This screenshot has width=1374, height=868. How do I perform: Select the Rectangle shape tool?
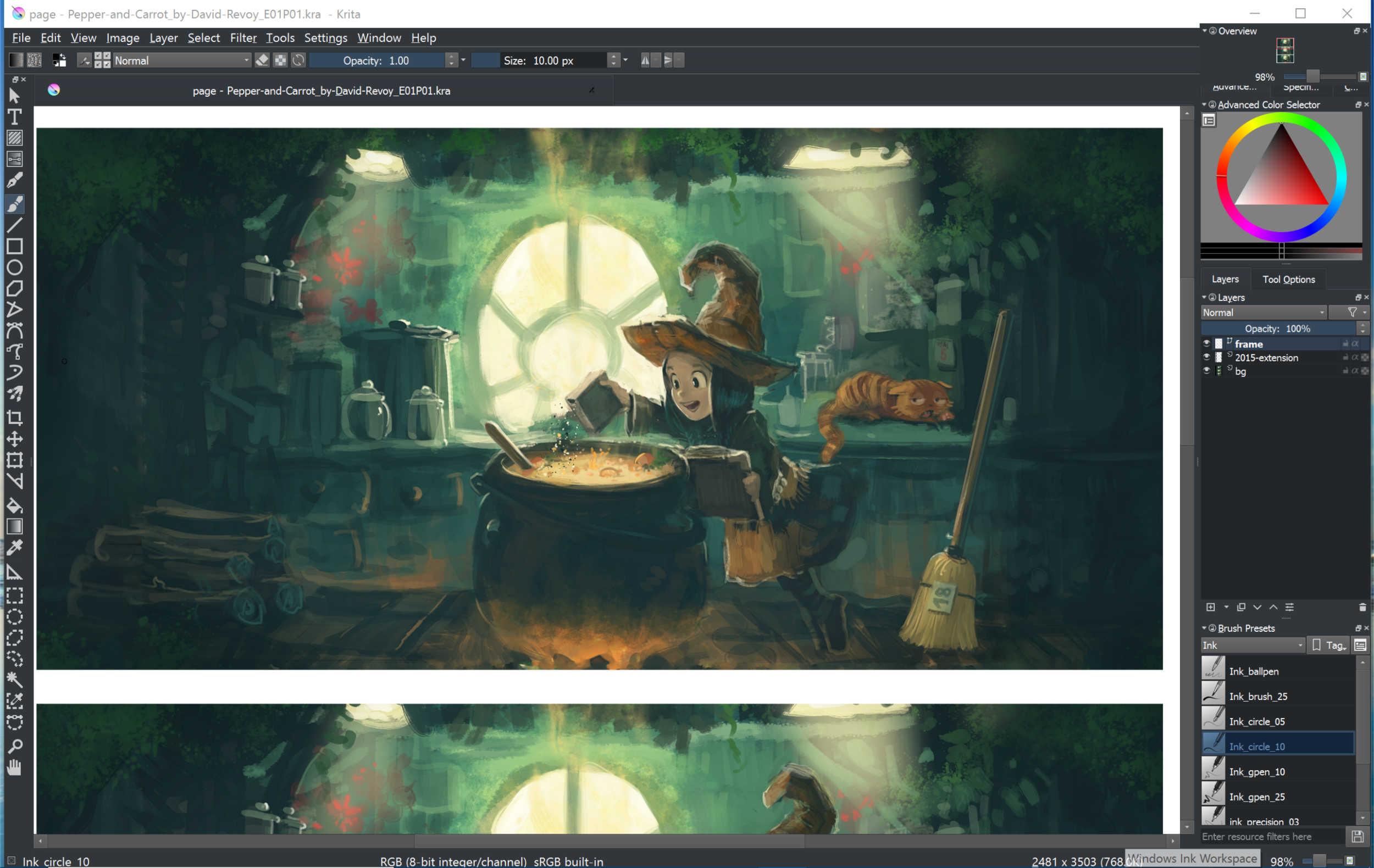click(x=15, y=247)
